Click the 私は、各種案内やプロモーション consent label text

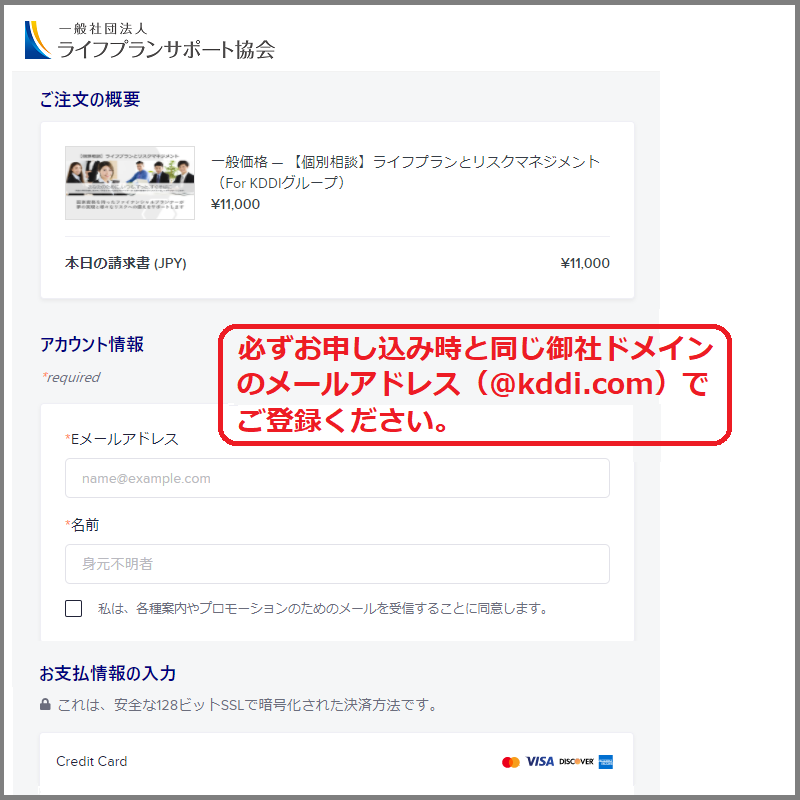point(323,608)
